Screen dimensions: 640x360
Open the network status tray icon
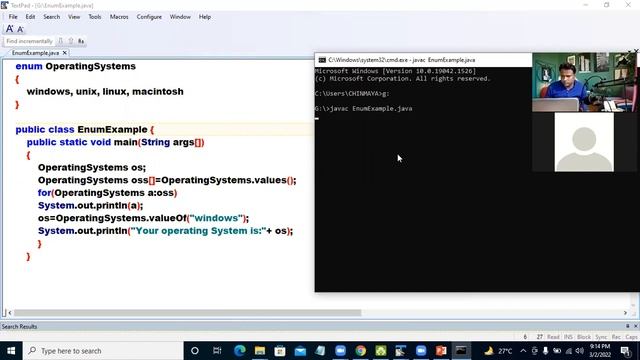coord(569,351)
